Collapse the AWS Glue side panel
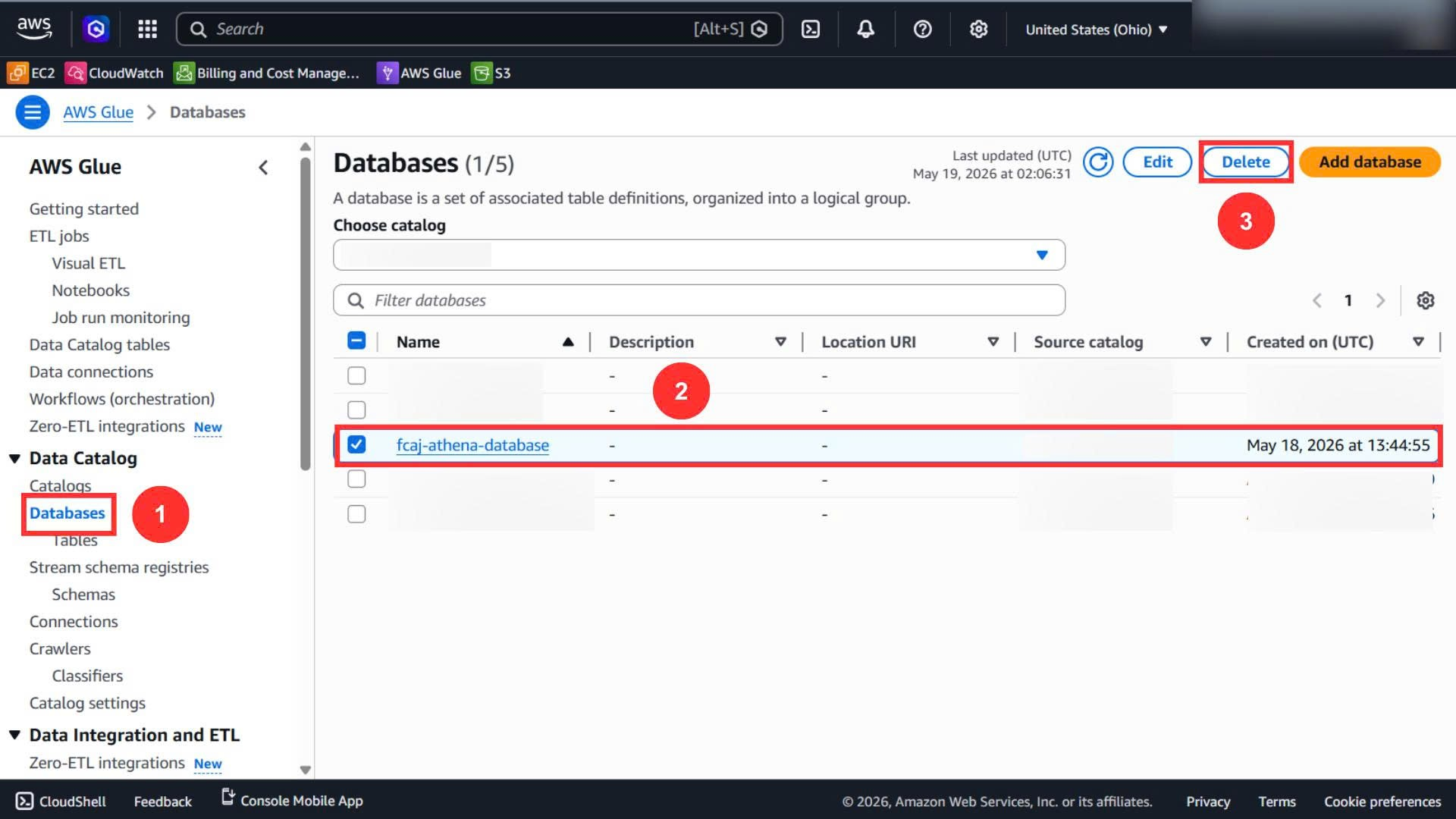Screen dimensions: 1456x819 point(263,168)
